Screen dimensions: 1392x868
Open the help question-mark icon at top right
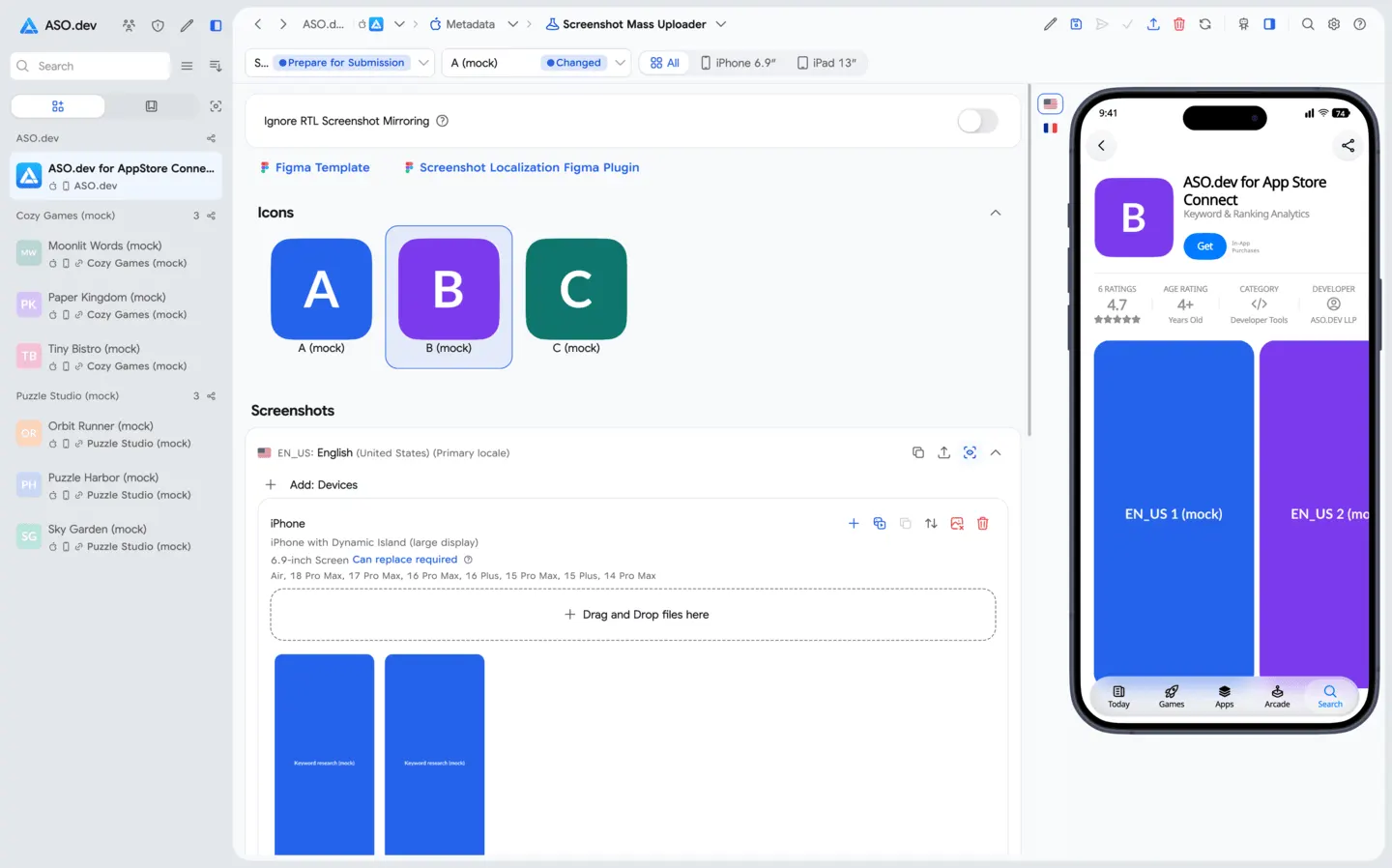point(1360,24)
